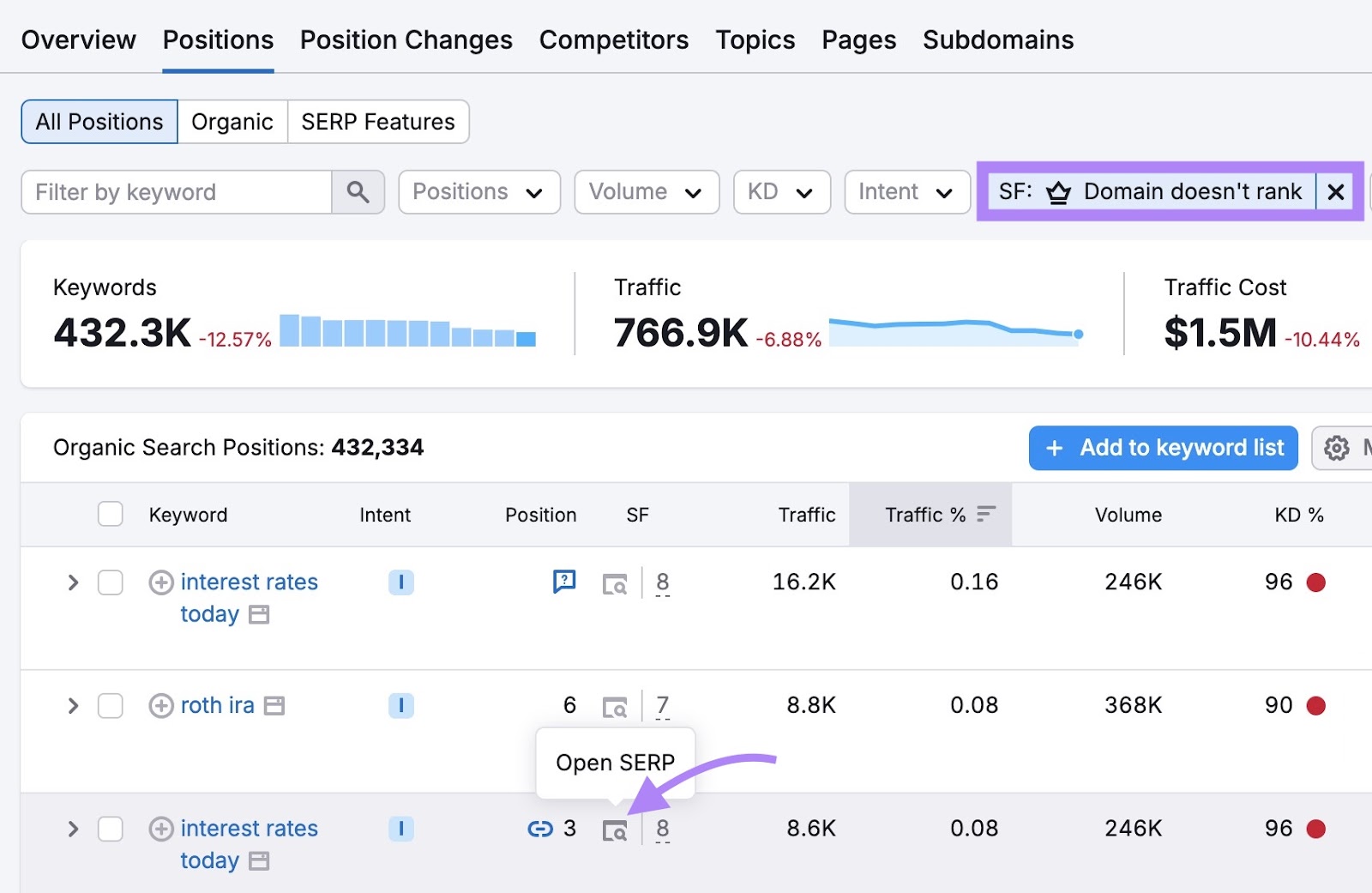Open the interest rates today keyword link
The height and width of the screenshot is (893, 1372).
249,582
